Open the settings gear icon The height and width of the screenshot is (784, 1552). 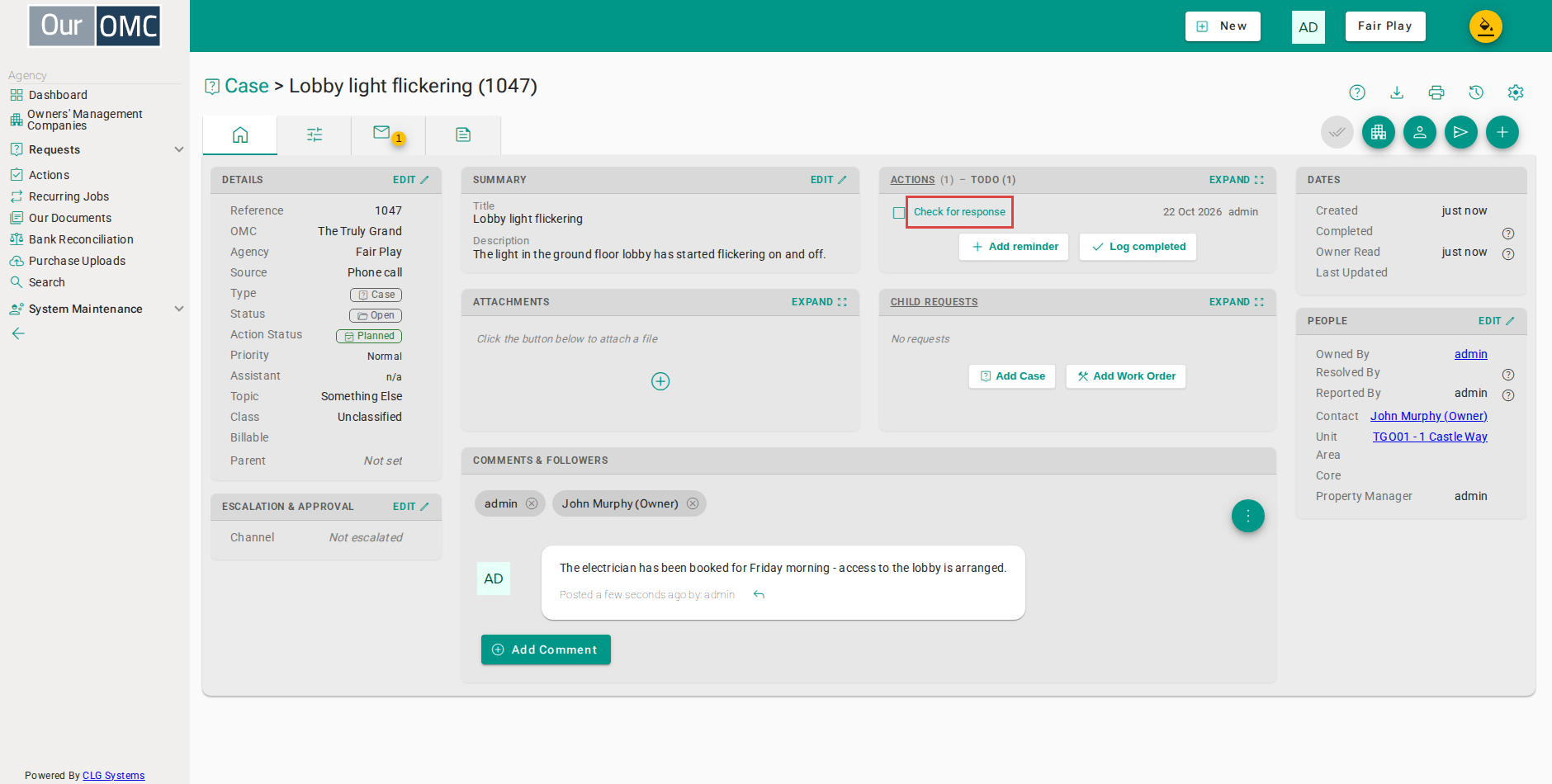[1516, 92]
